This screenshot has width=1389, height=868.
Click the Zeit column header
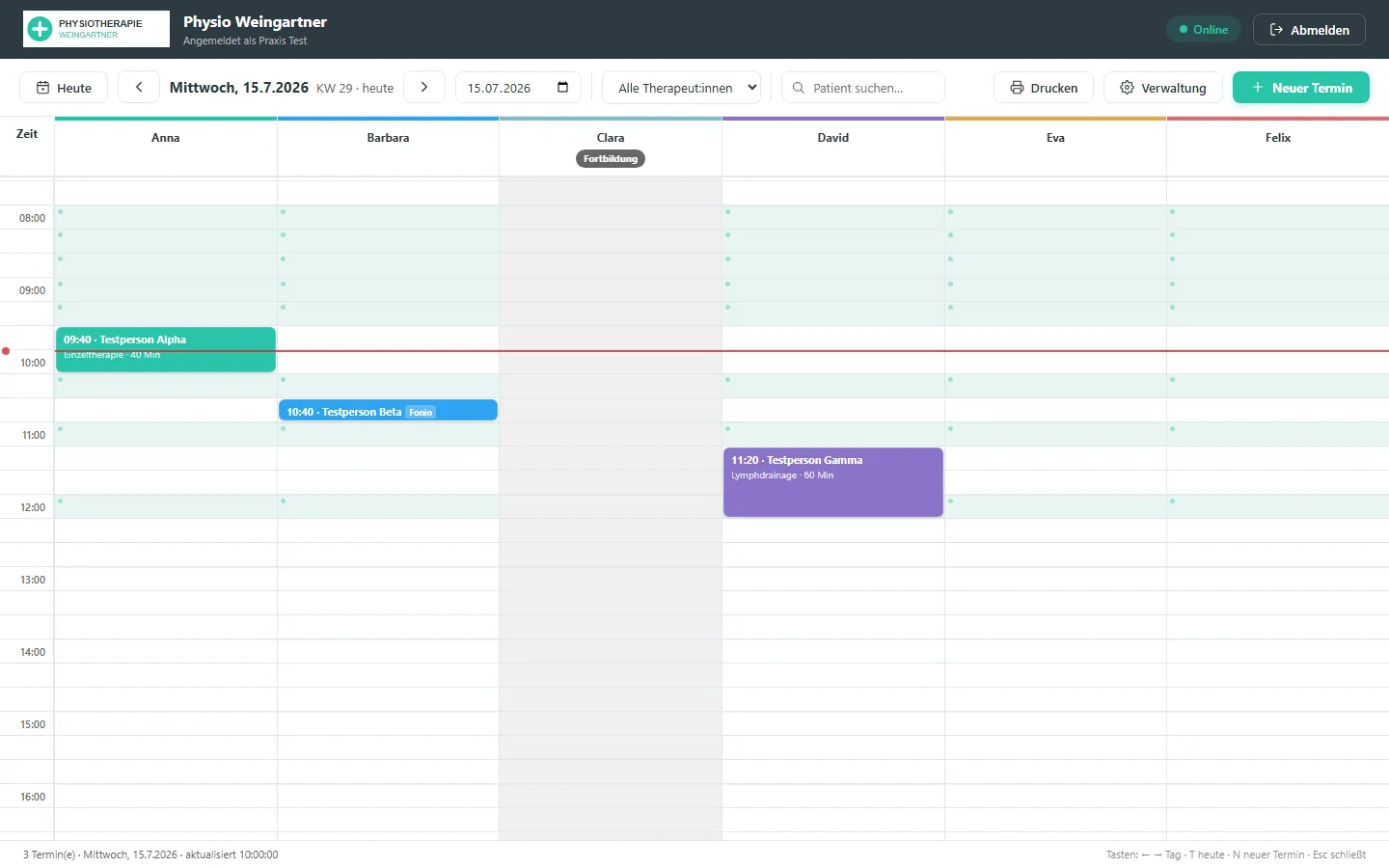27,134
